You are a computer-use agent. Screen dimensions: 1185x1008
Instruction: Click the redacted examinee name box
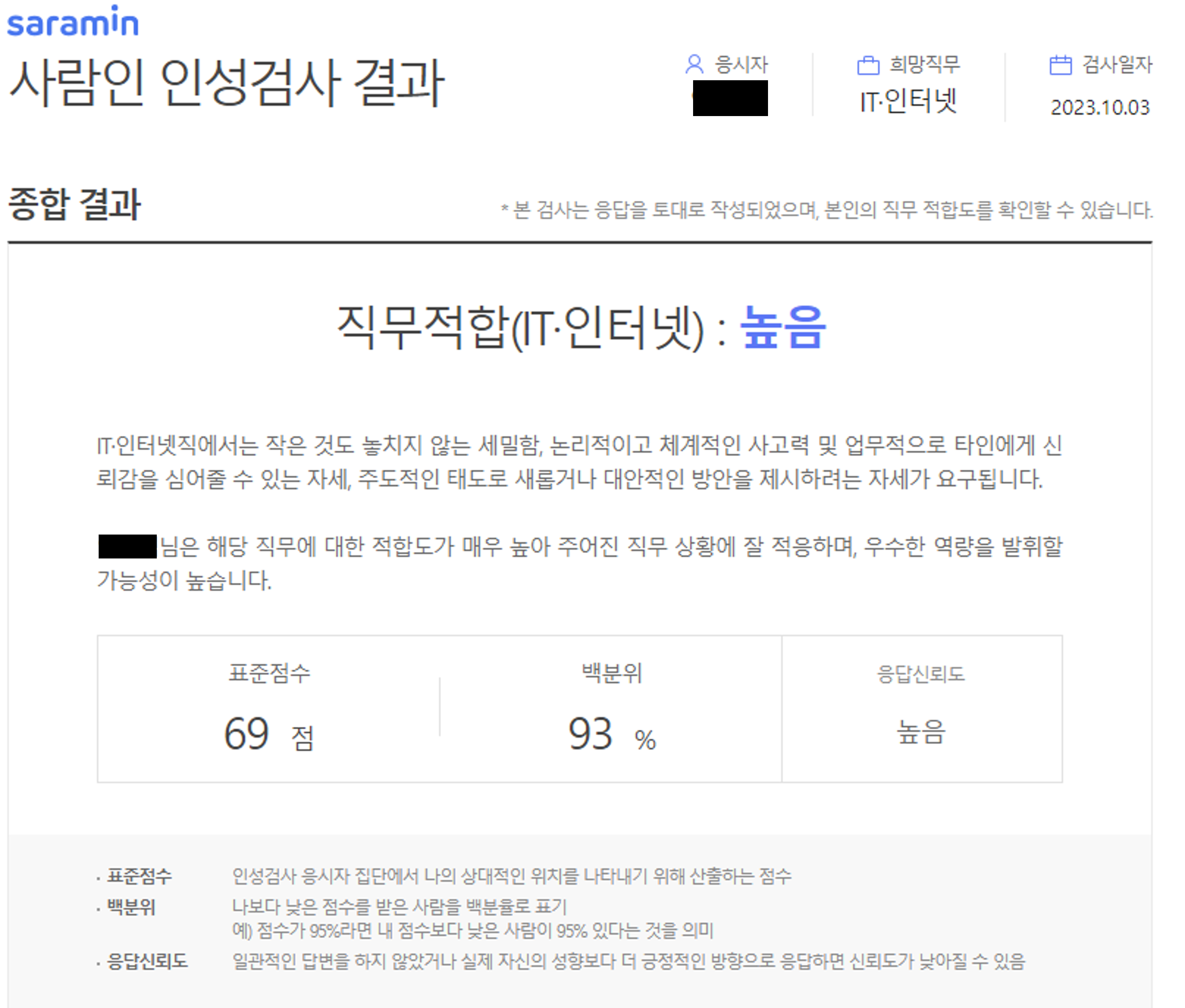tap(730, 98)
